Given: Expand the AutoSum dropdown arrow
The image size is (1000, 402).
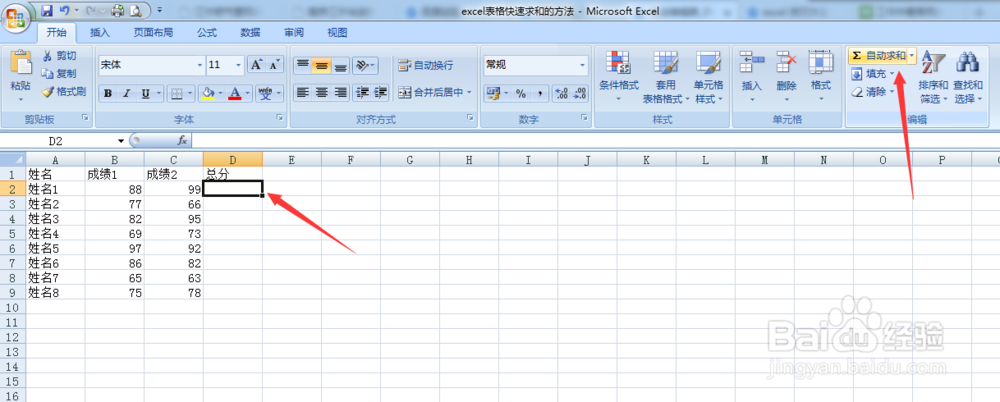Looking at the screenshot, I should coord(912,56).
